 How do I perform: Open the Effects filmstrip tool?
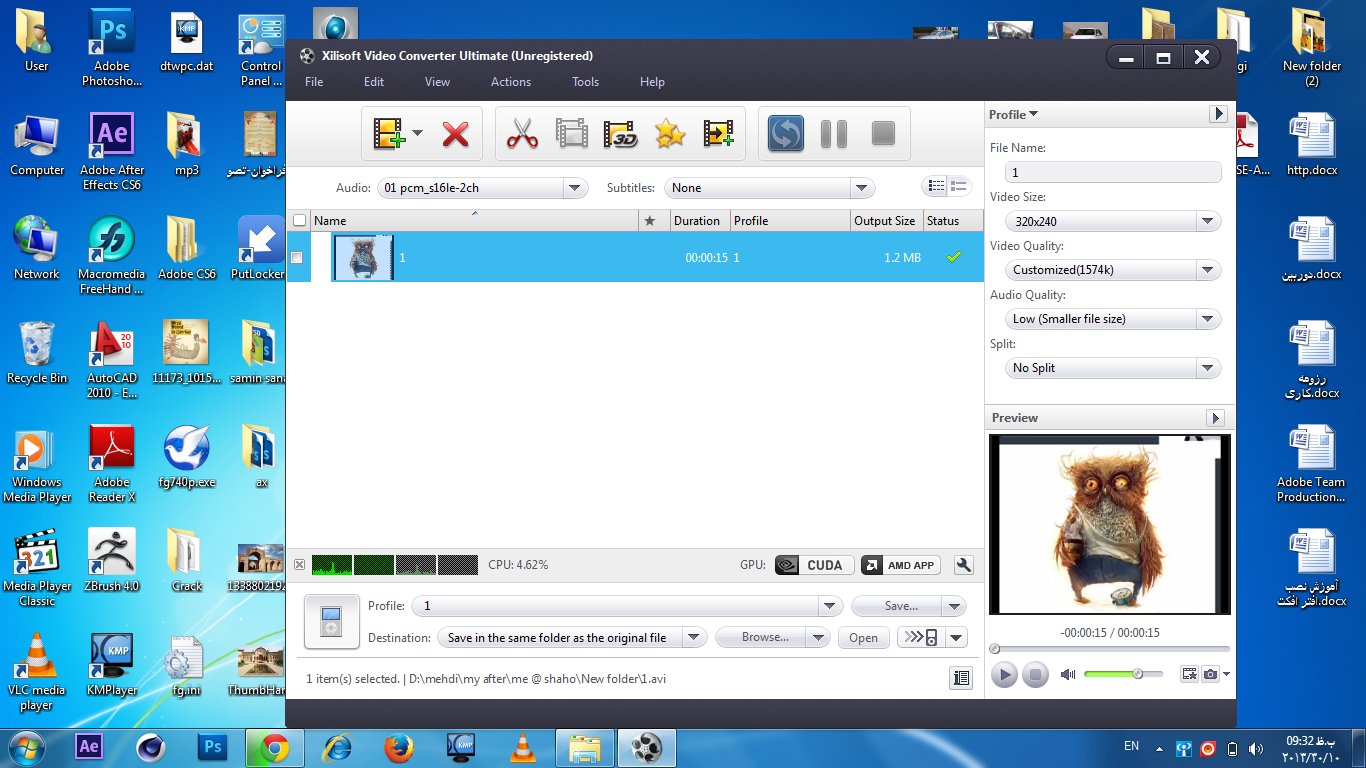[572, 133]
